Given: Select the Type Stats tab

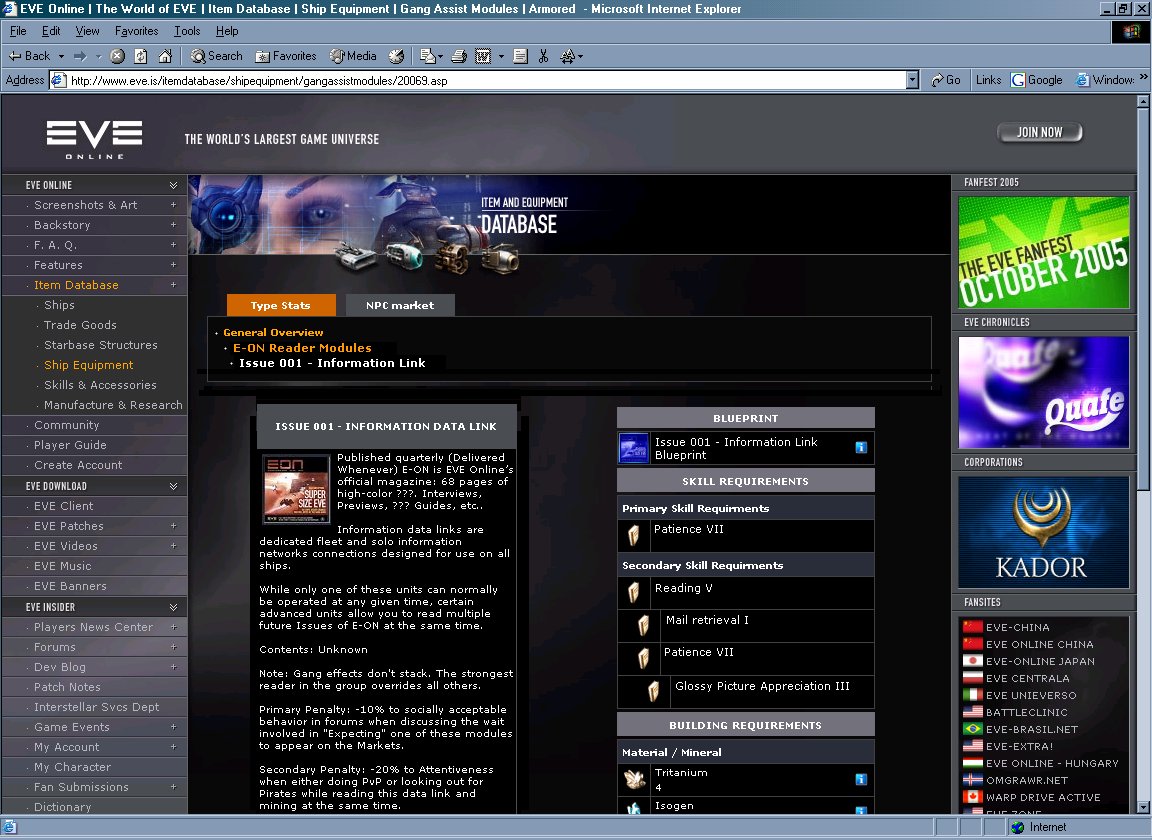Looking at the screenshot, I should 281,305.
